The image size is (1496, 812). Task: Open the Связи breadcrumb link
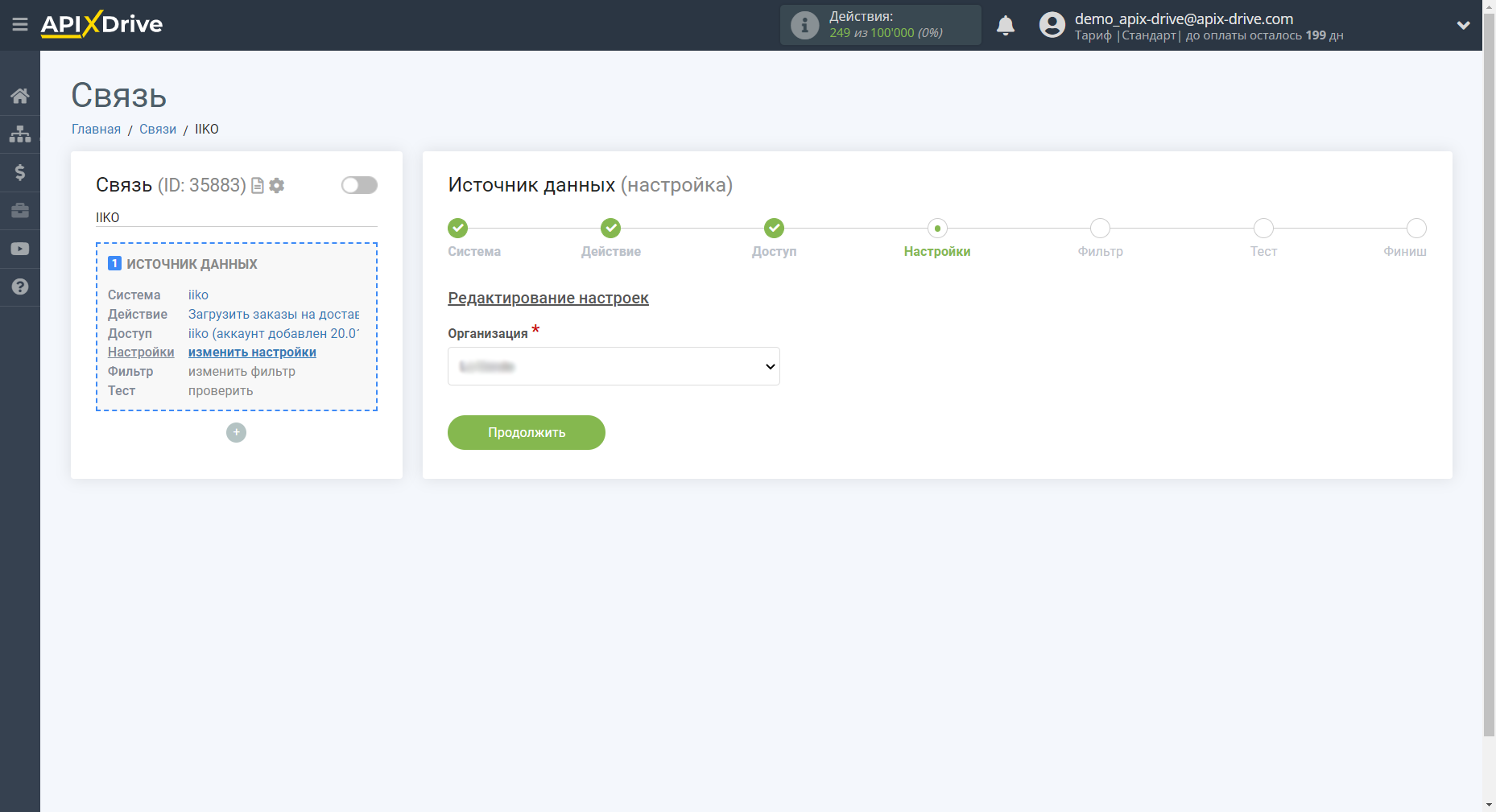pos(158,129)
